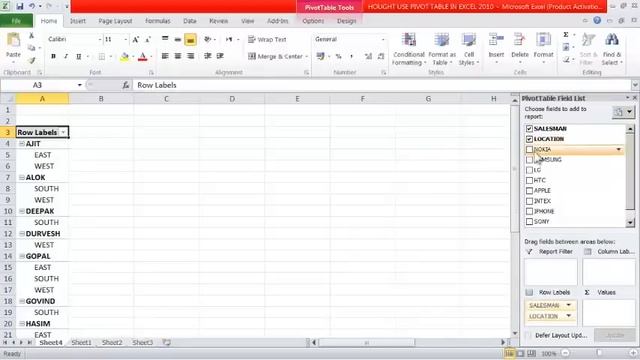Uncheck the LOCATION field

coord(529,139)
